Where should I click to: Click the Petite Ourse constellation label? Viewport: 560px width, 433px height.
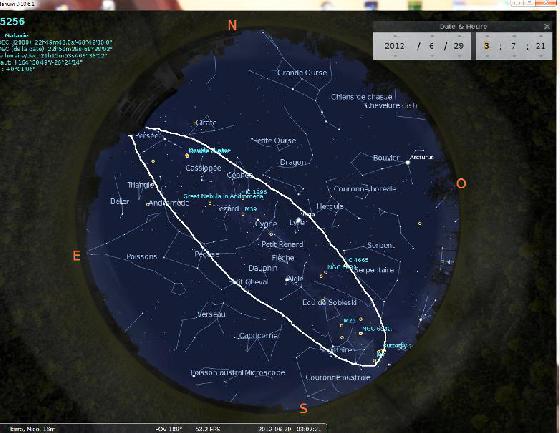tap(273, 140)
